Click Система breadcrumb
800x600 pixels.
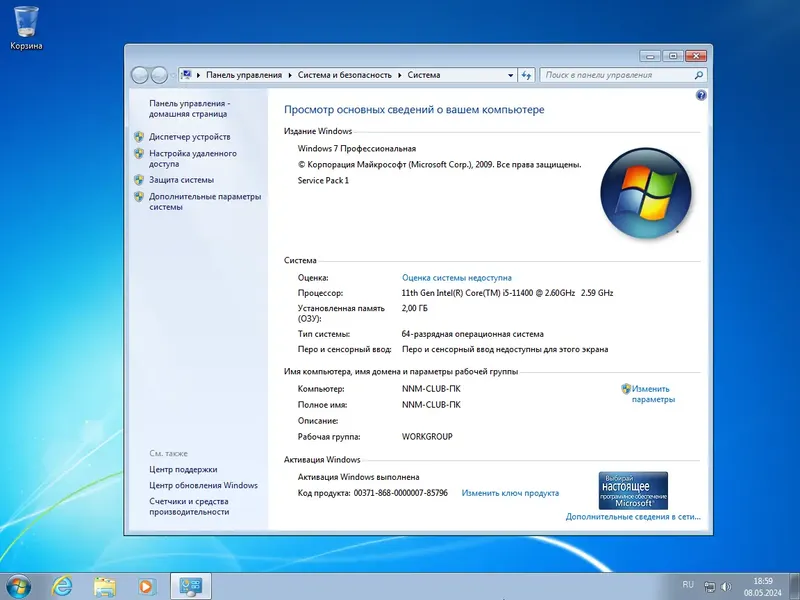click(423, 75)
